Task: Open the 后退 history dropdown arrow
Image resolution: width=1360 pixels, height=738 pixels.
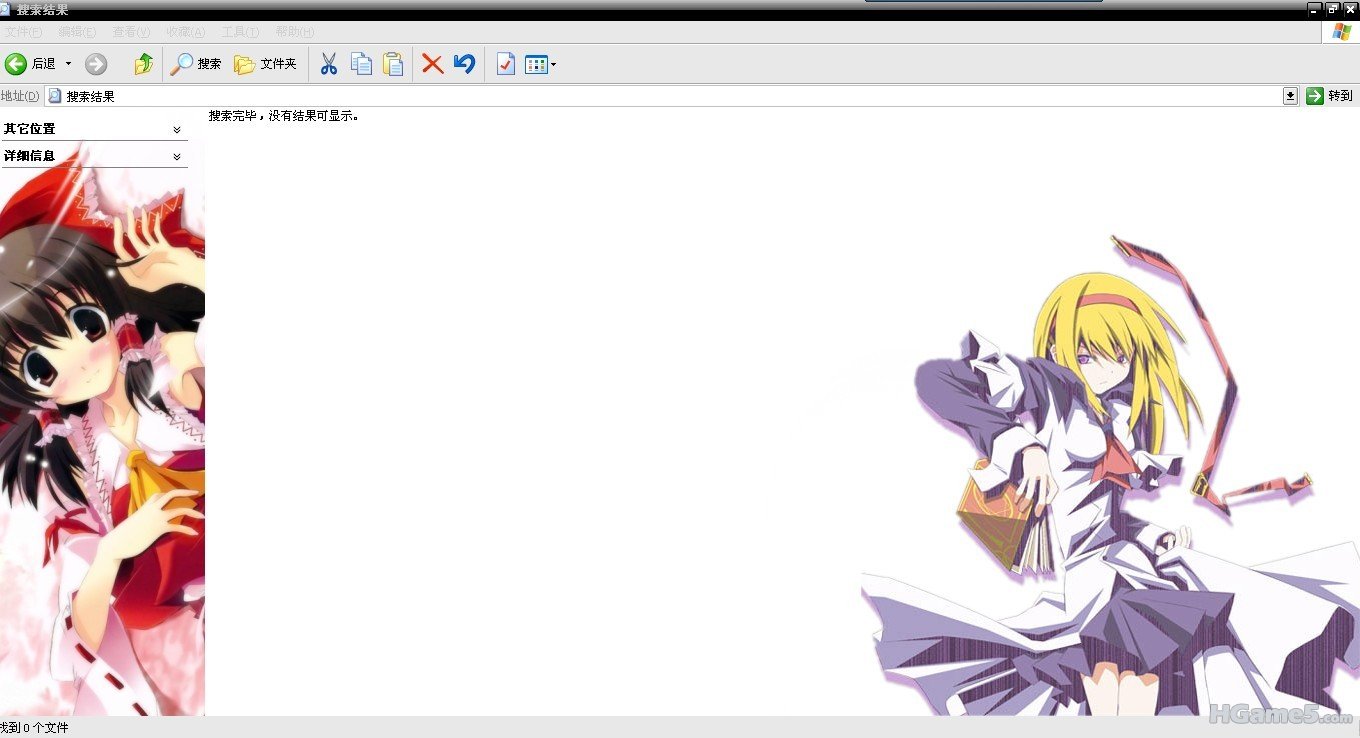Action: pos(69,64)
